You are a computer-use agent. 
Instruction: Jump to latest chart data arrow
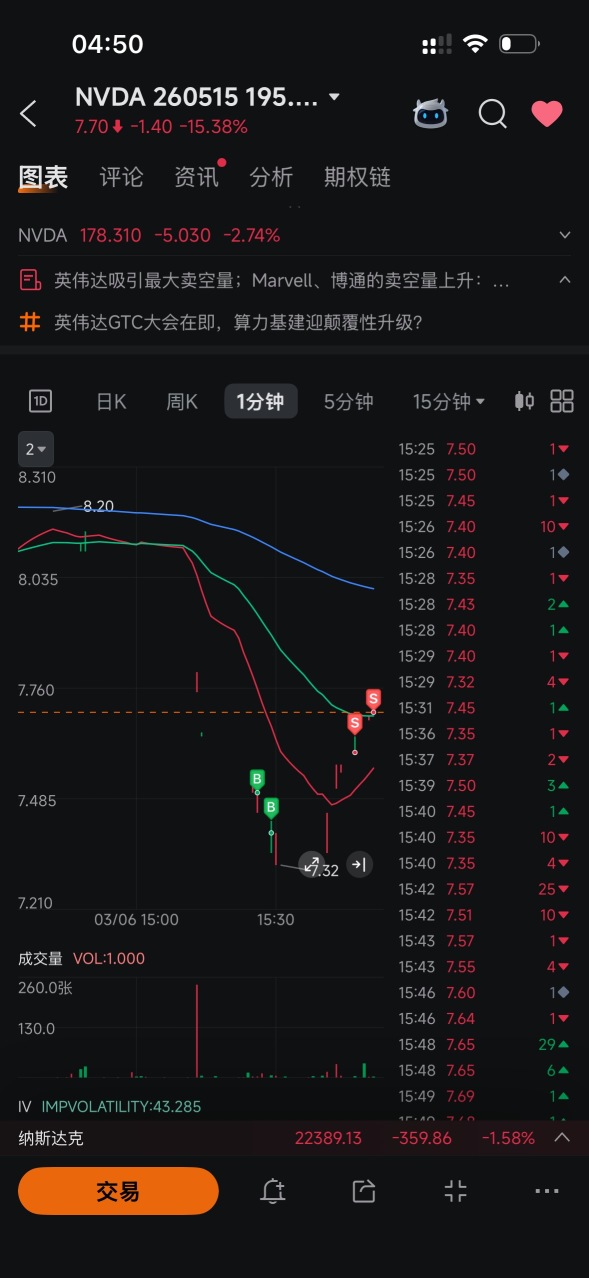(360, 864)
